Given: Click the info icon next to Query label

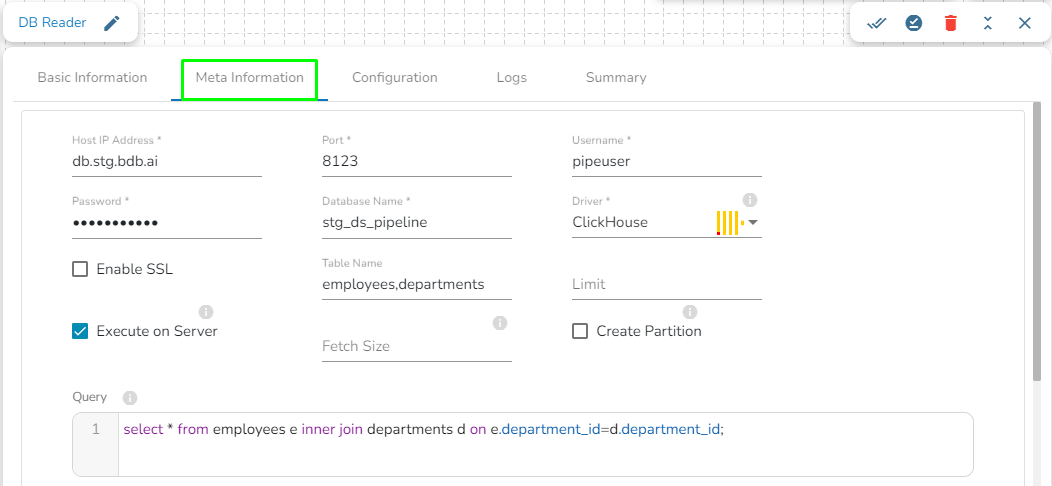Looking at the screenshot, I should tap(130, 397).
